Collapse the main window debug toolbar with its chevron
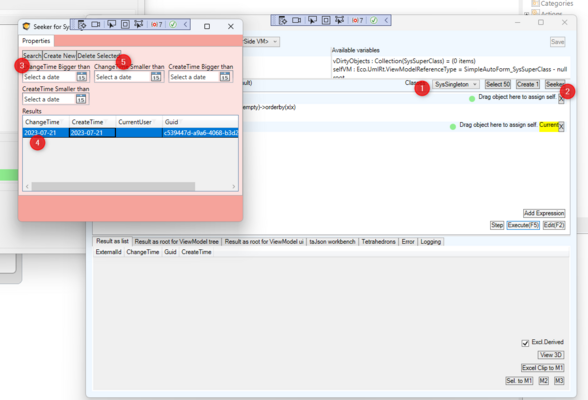Screen dimensions: 588x400 386,20
